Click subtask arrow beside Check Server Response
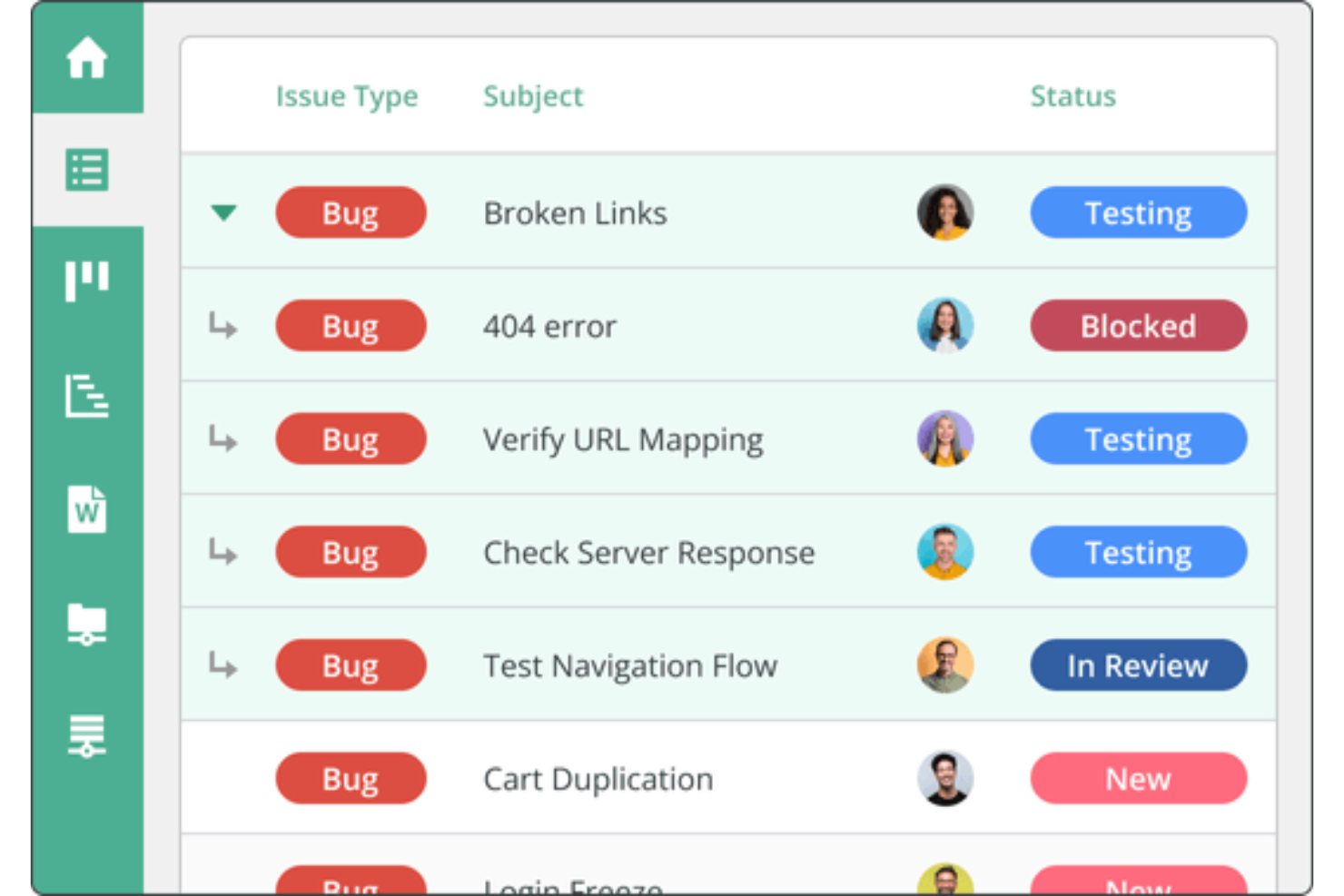The width and height of the screenshot is (1344, 896). 222,551
